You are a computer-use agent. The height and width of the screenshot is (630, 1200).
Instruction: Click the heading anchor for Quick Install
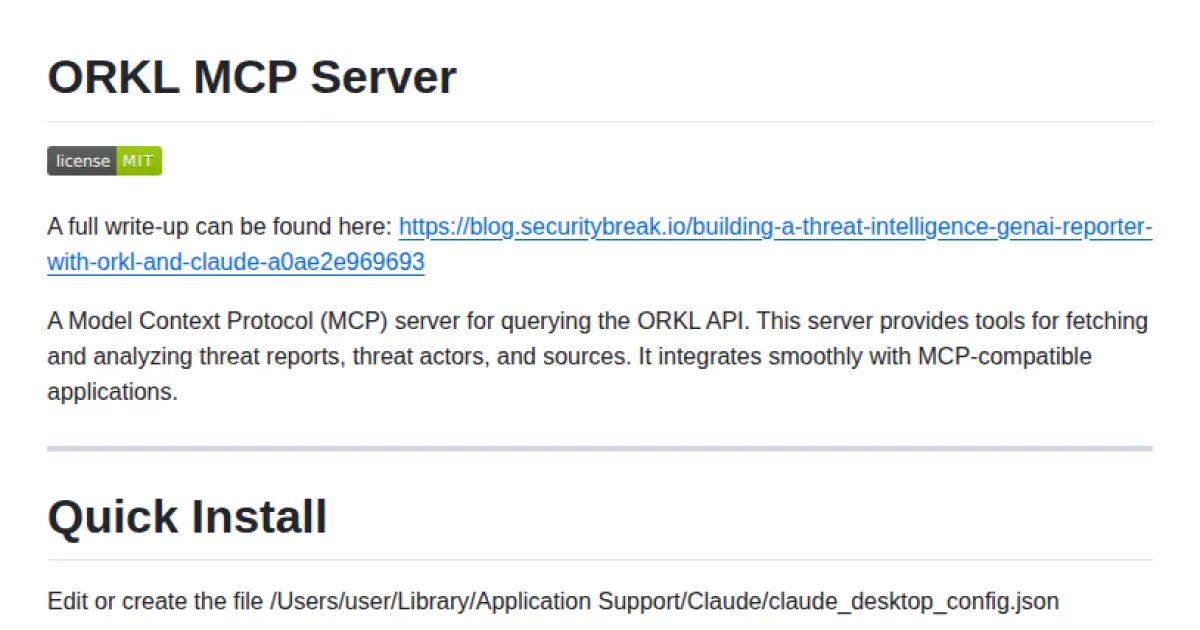(30, 516)
